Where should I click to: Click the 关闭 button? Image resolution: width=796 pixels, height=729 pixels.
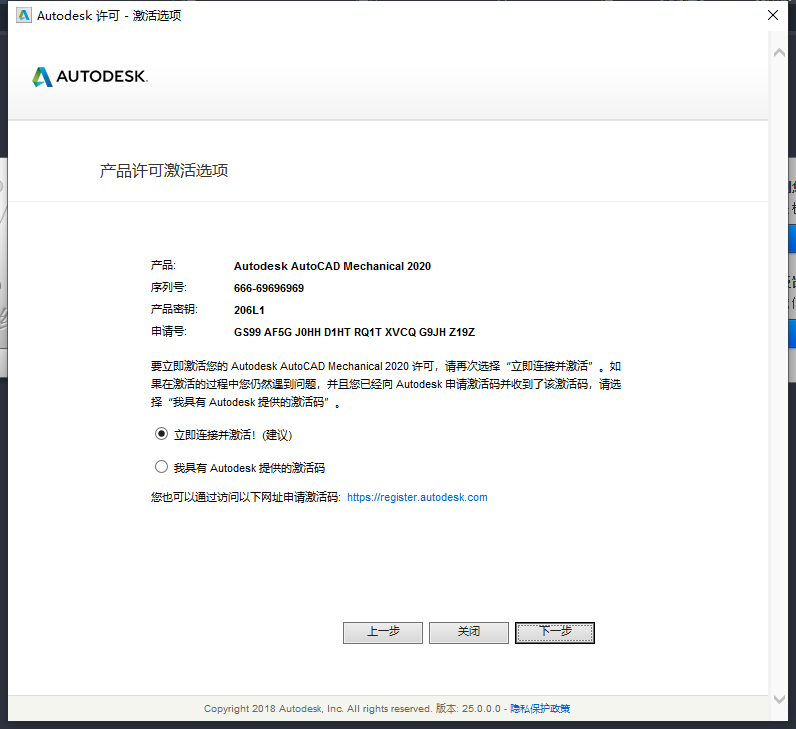point(469,633)
